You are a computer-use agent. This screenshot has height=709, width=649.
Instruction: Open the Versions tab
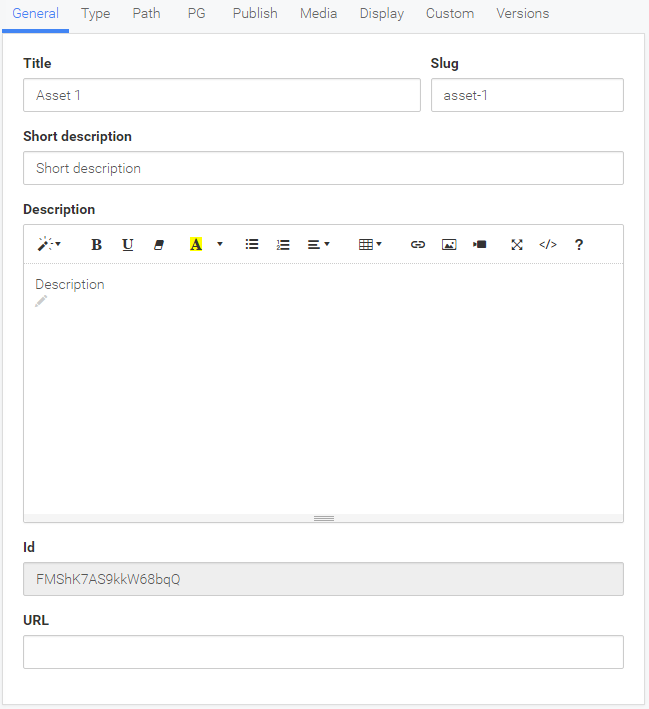coord(523,14)
